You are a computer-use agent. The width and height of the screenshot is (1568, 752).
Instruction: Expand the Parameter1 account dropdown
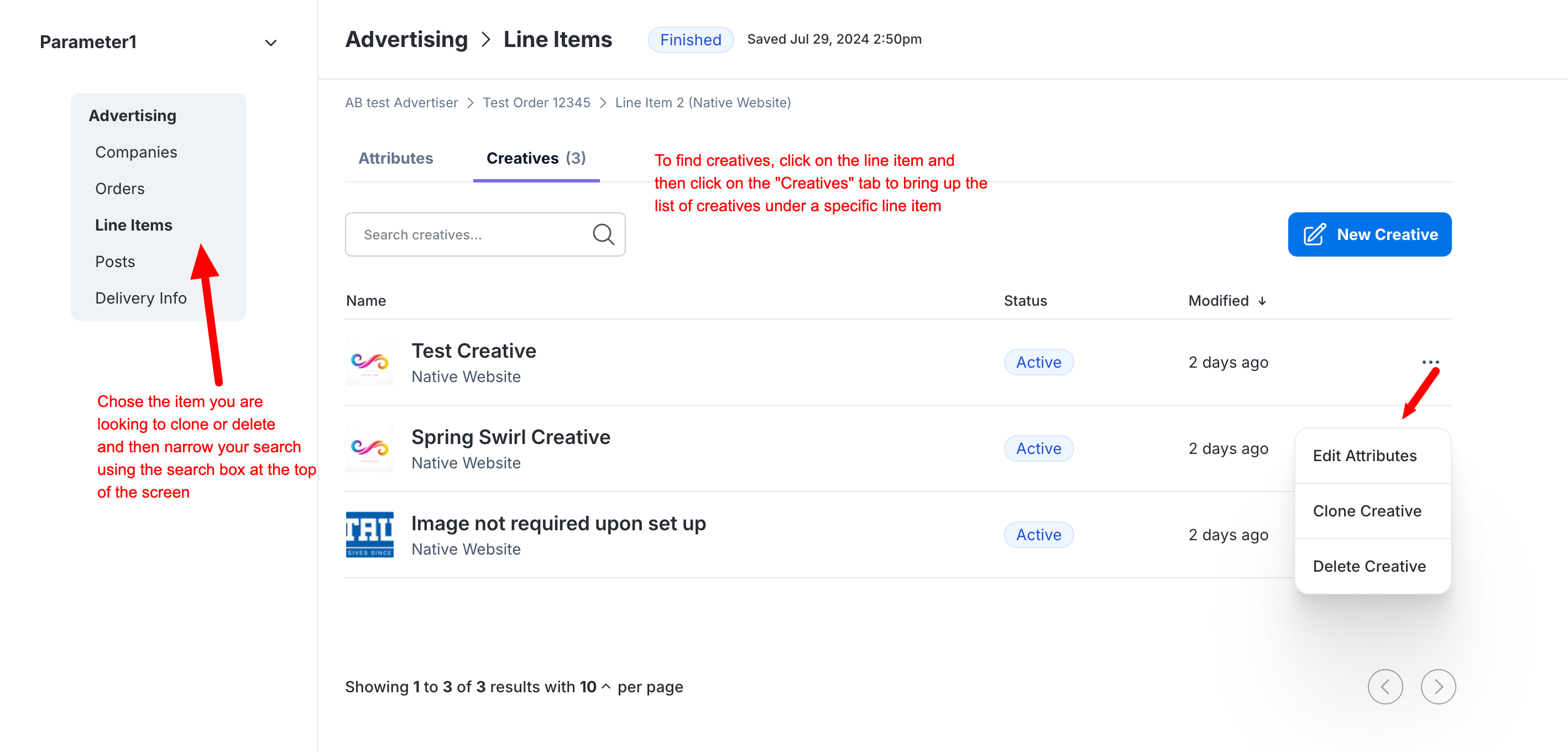[x=271, y=43]
